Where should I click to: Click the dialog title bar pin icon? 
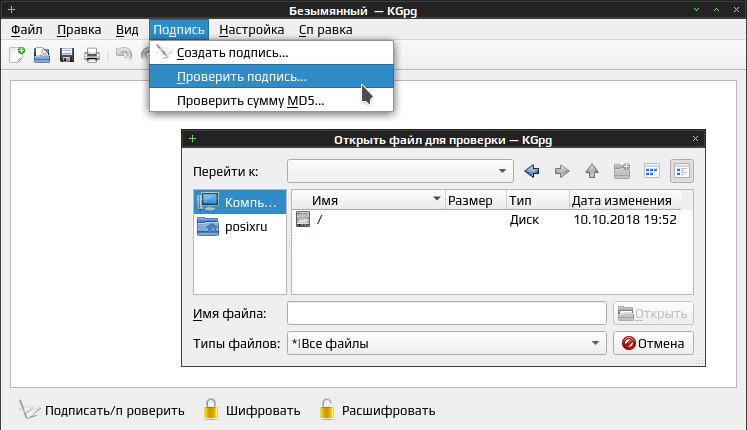[192, 139]
